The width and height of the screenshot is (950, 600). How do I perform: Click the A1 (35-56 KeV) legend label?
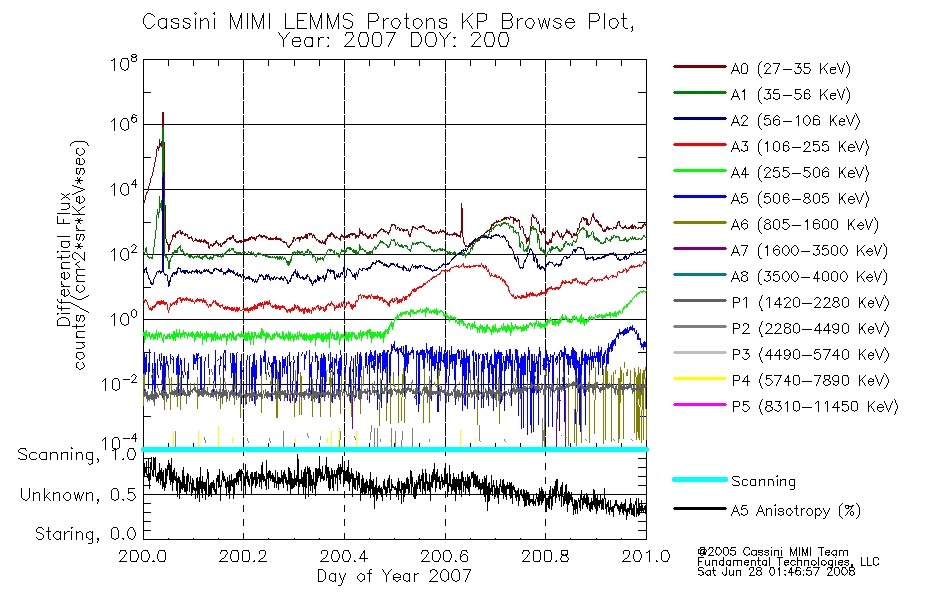790,95
